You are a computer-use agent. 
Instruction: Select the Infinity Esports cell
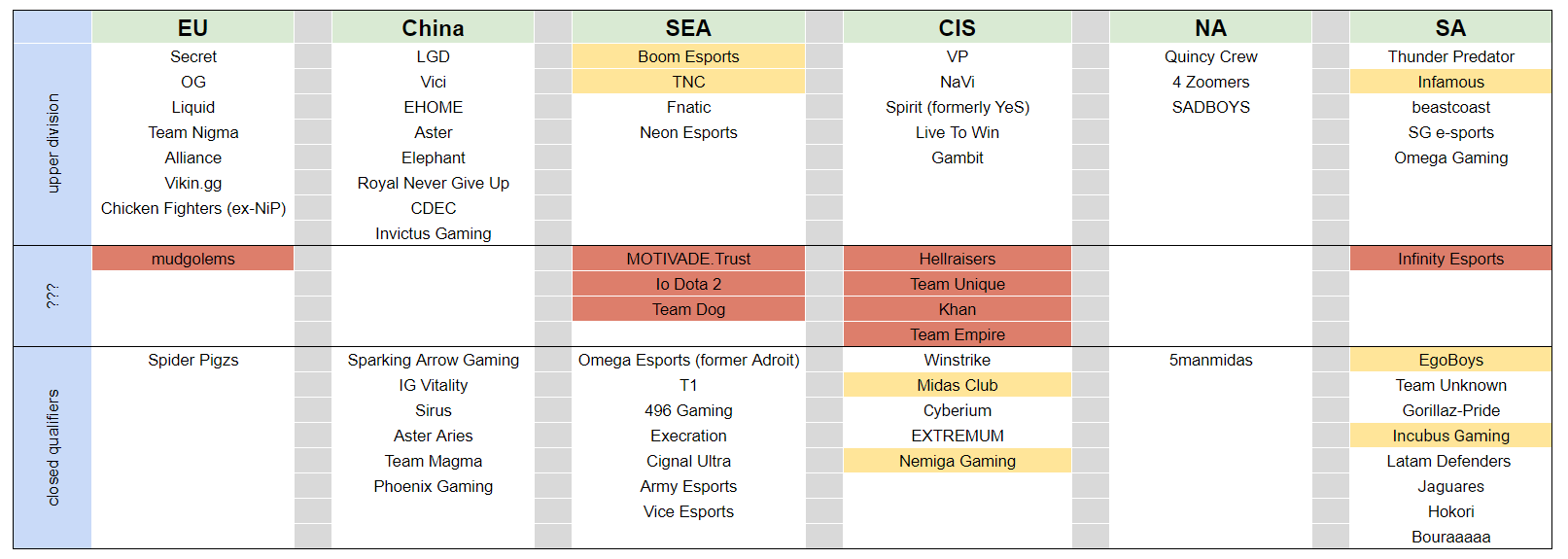point(1450,259)
